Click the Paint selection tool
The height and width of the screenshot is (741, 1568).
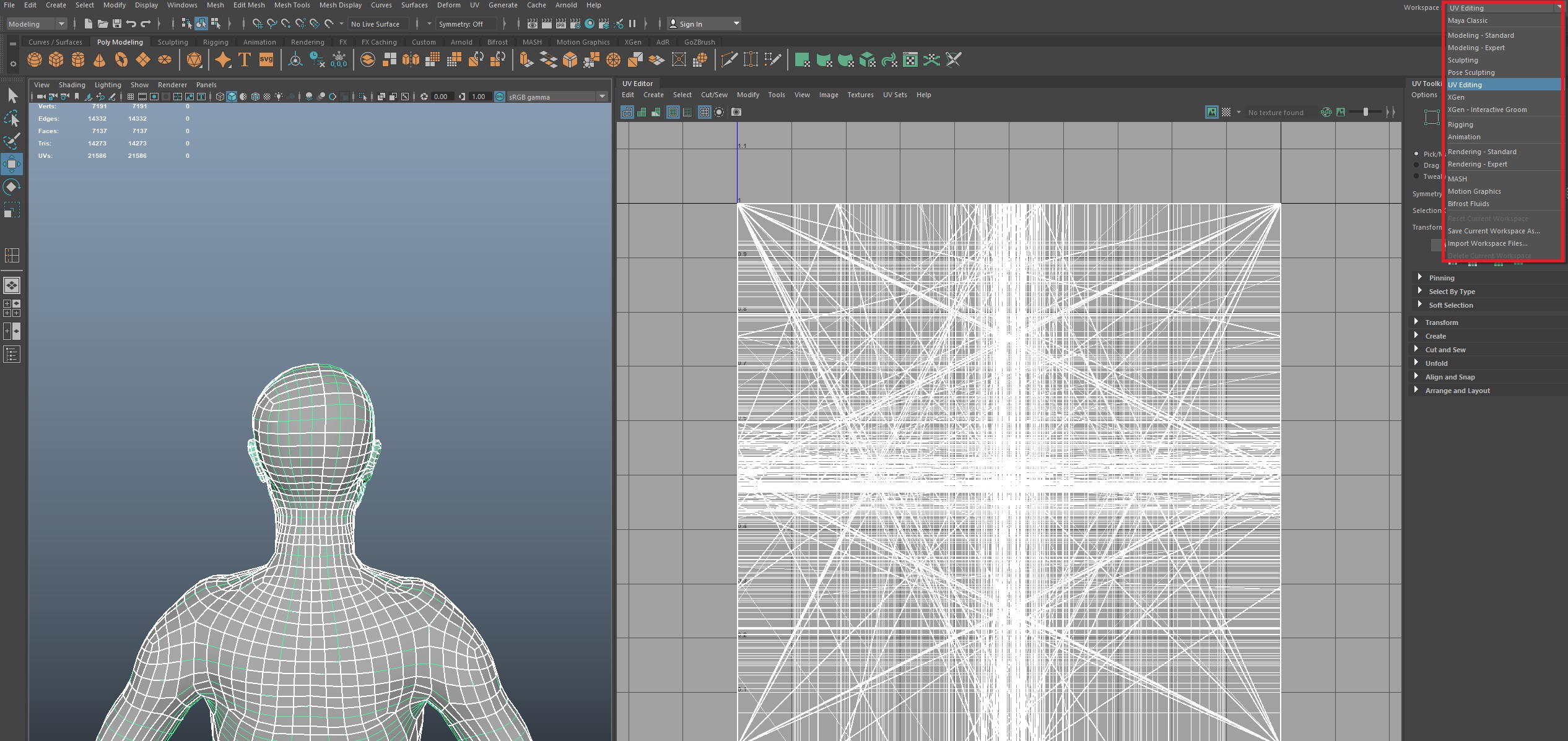12,141
